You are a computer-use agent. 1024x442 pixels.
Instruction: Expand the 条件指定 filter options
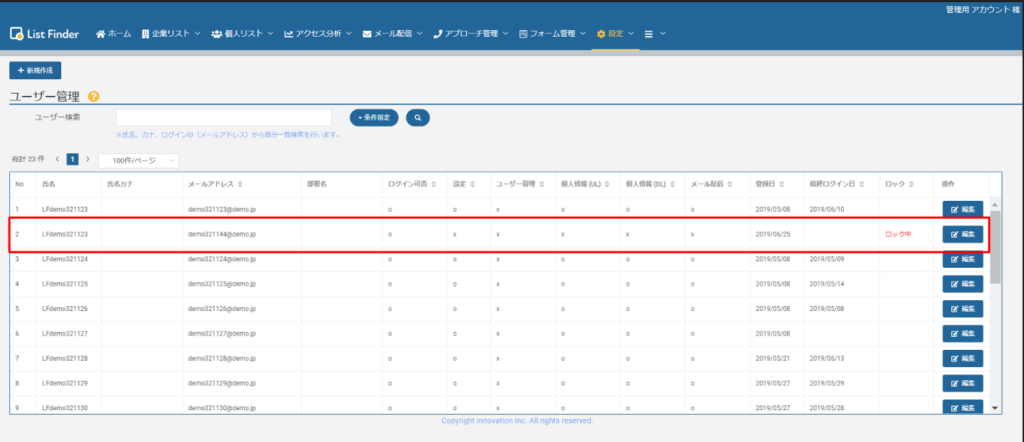pos(374,118)
